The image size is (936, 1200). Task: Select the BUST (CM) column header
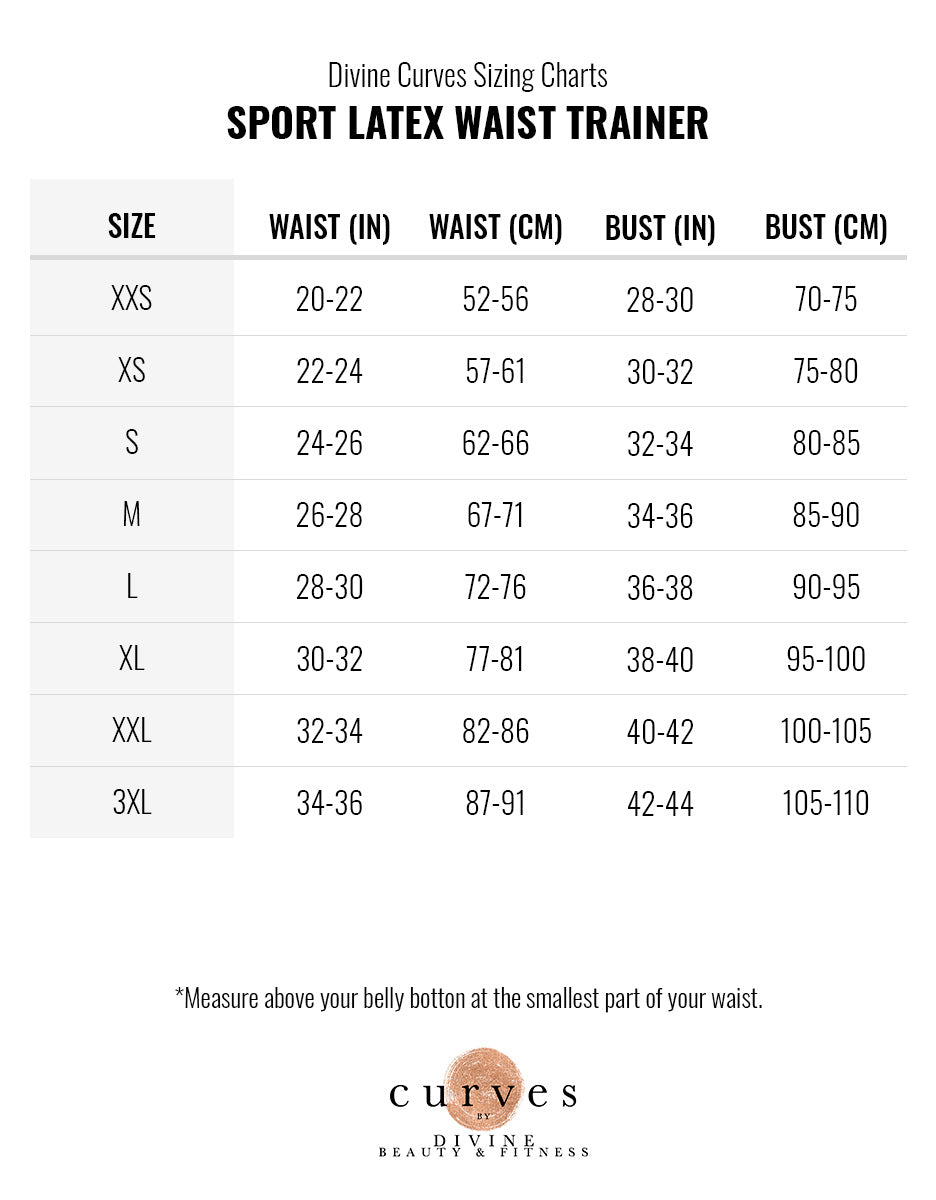click(826, 228)
